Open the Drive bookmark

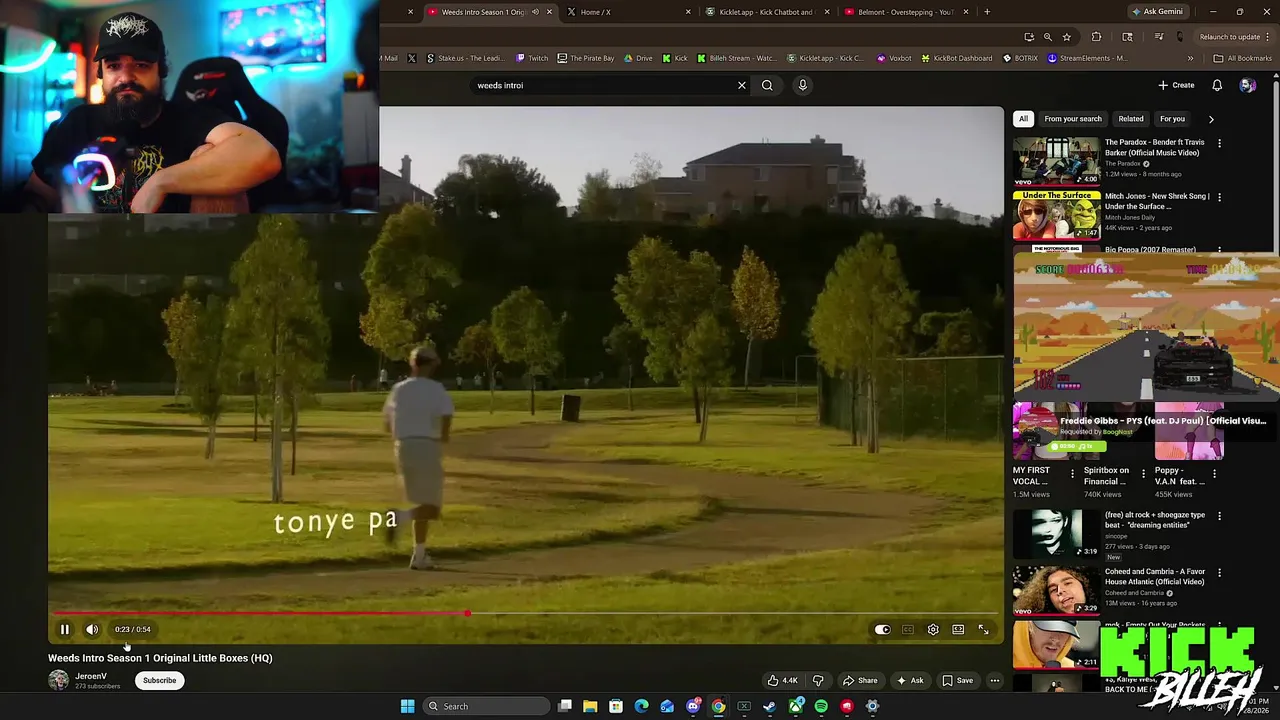638,58
